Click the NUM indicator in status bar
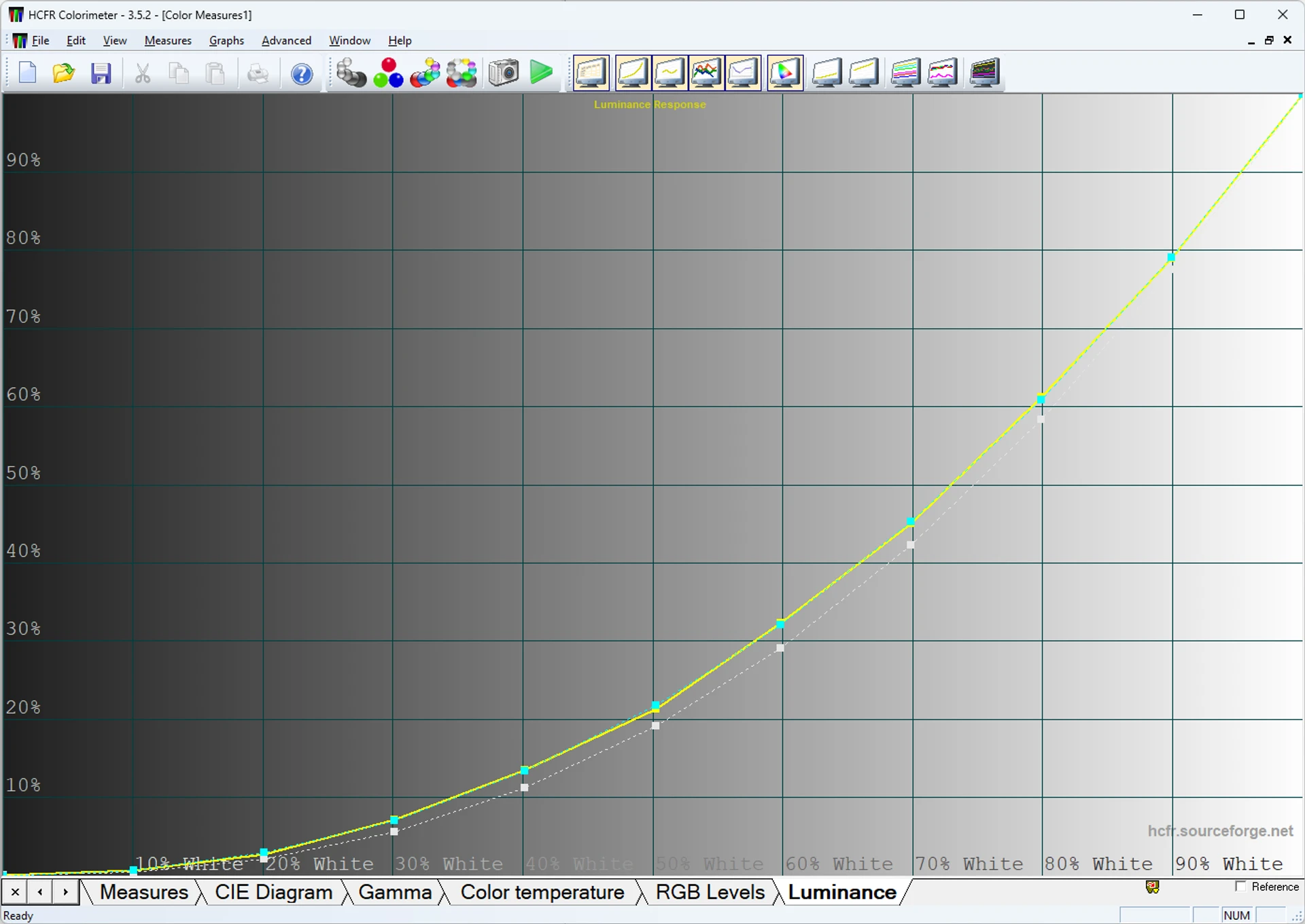This screenshot has width=1305, height=924. pyautogui.click(x=1237, y=915)
